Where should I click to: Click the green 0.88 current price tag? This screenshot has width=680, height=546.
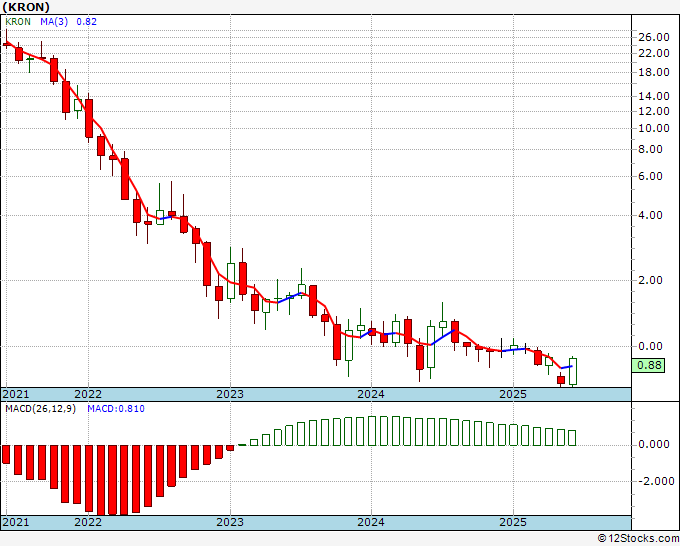tap(648, 365)
